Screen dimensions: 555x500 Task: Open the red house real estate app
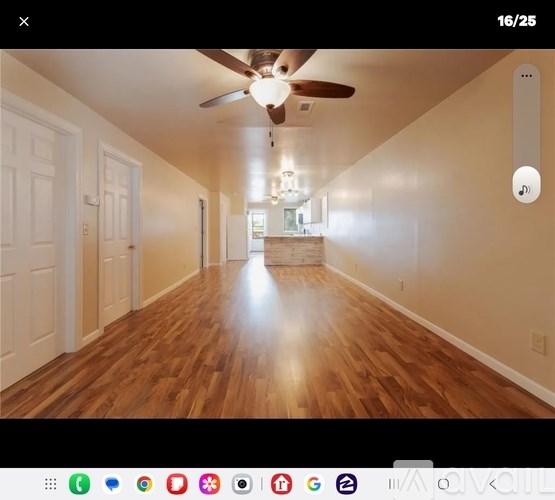click(281, 484)
